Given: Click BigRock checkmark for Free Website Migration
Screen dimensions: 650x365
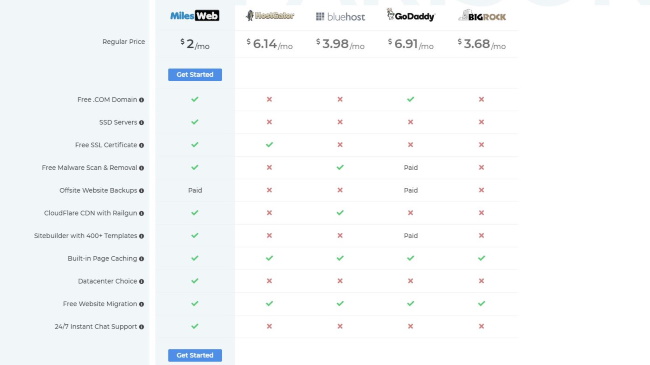Looking at the screenshot, I should [x=481, y=303].
